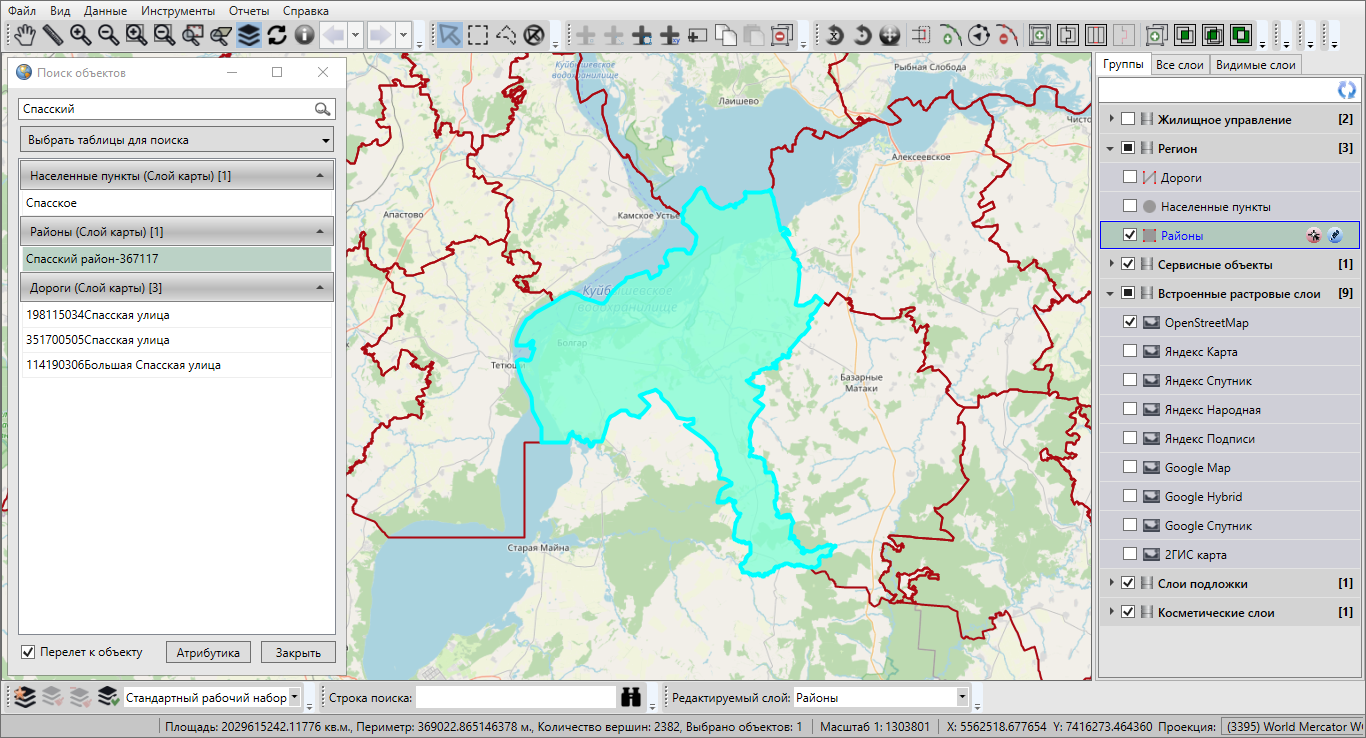
Task: Enable the Дороги layer checkbox
Action: pos(1130,178)
